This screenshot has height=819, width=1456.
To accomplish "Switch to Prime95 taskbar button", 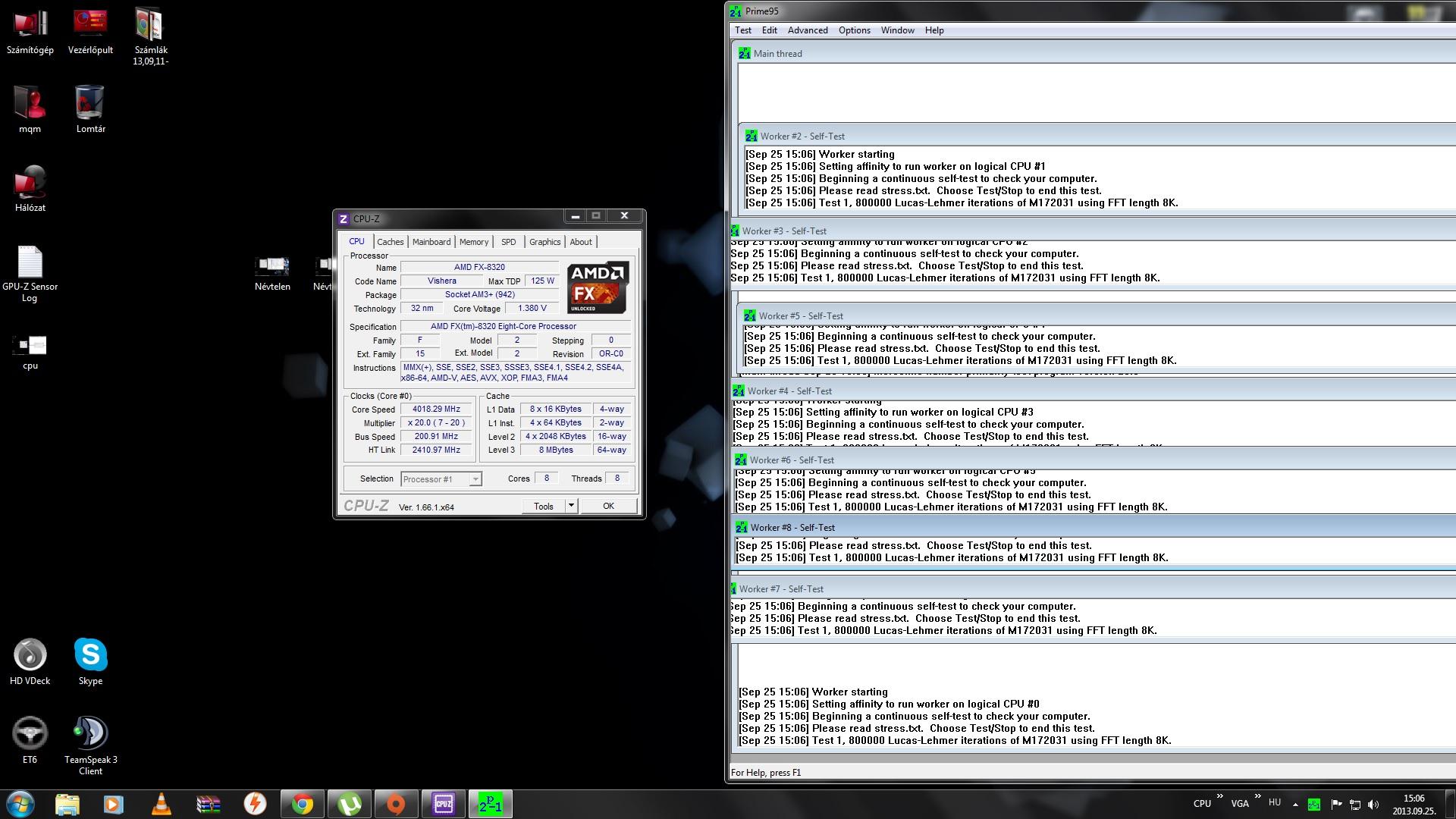I will (490, 804).
